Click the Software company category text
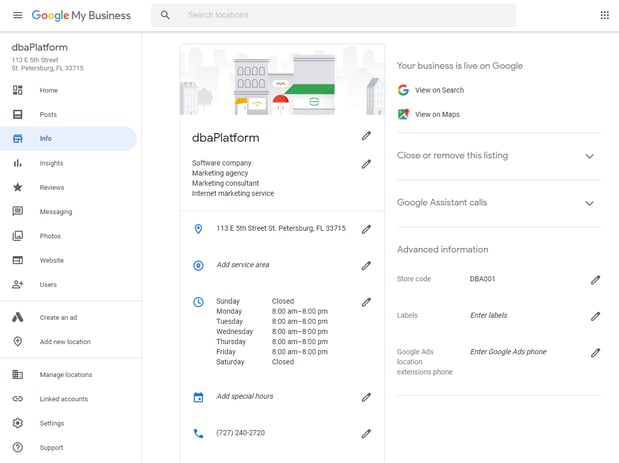Image resolution: width=619 pixels, height=463 pixels. point(221,163)
